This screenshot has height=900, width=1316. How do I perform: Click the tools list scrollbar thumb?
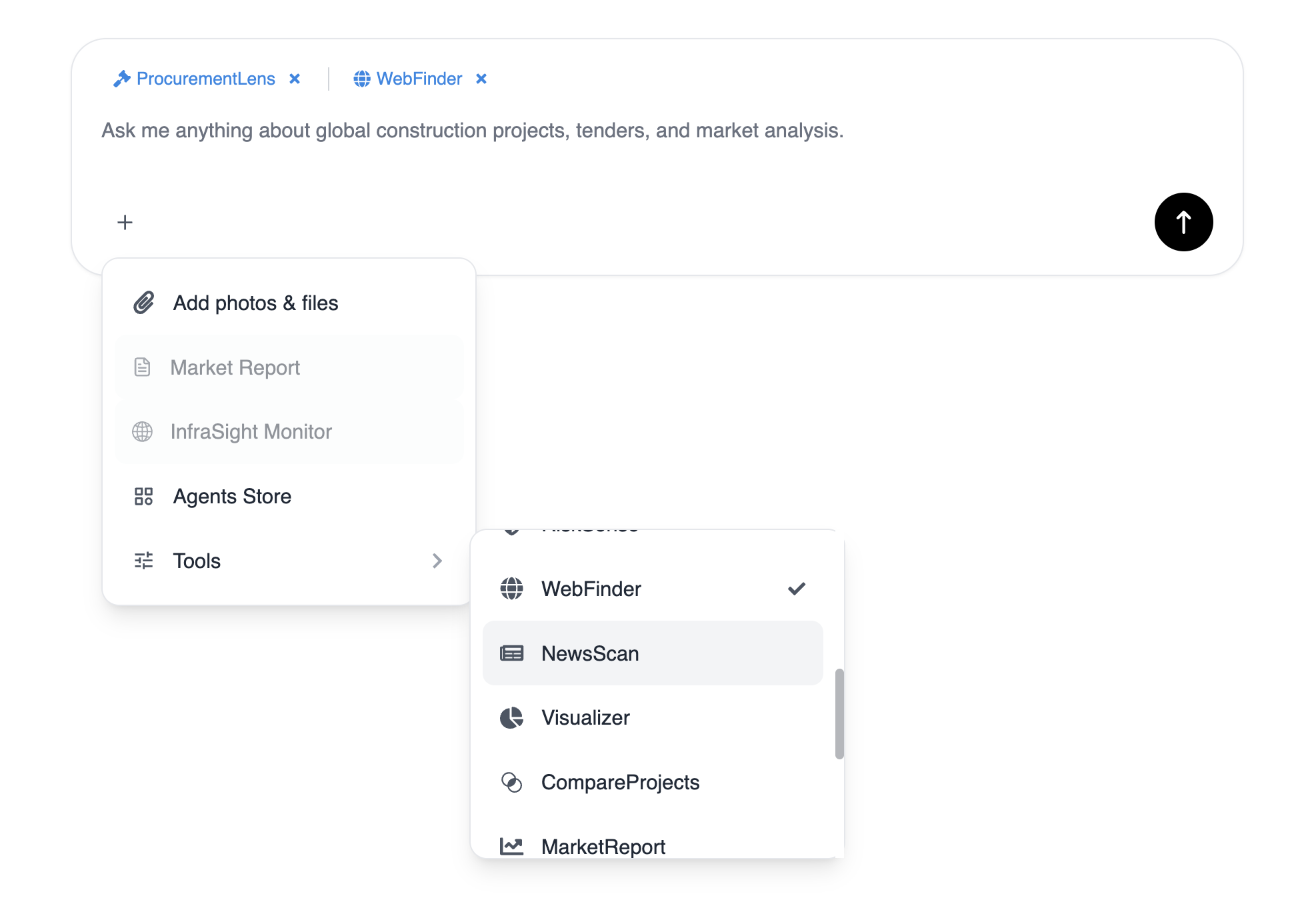839,714
